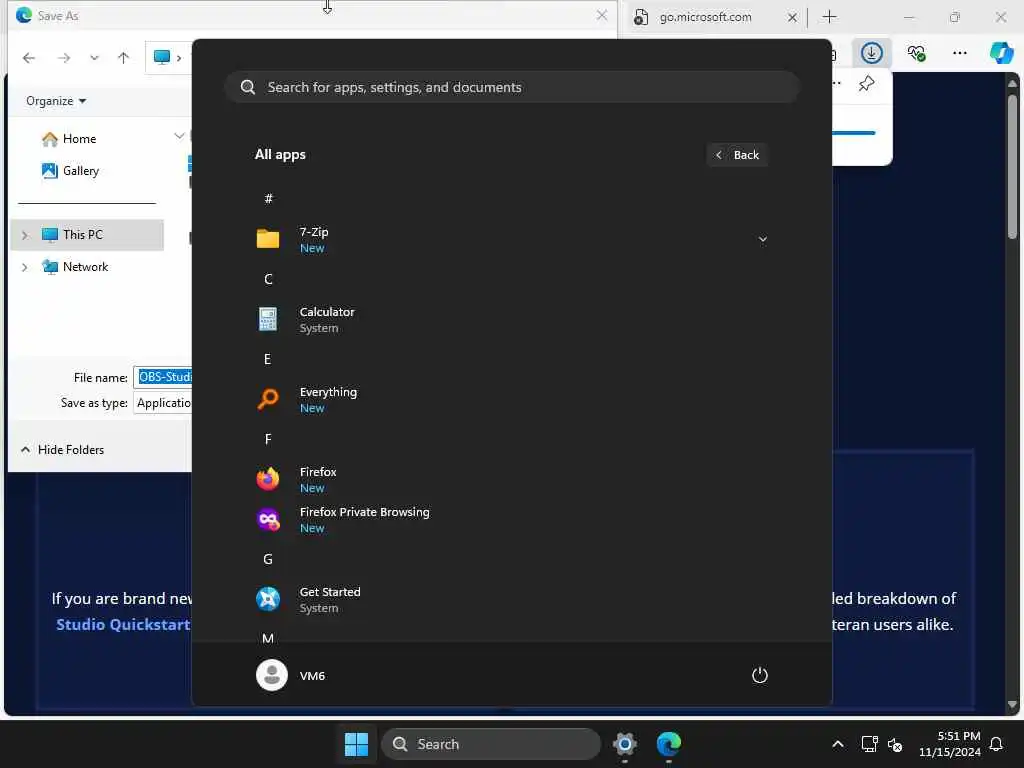Open the Organize dropdown menu
This screenshot has width=1024, height=768.
coord(56,101)
